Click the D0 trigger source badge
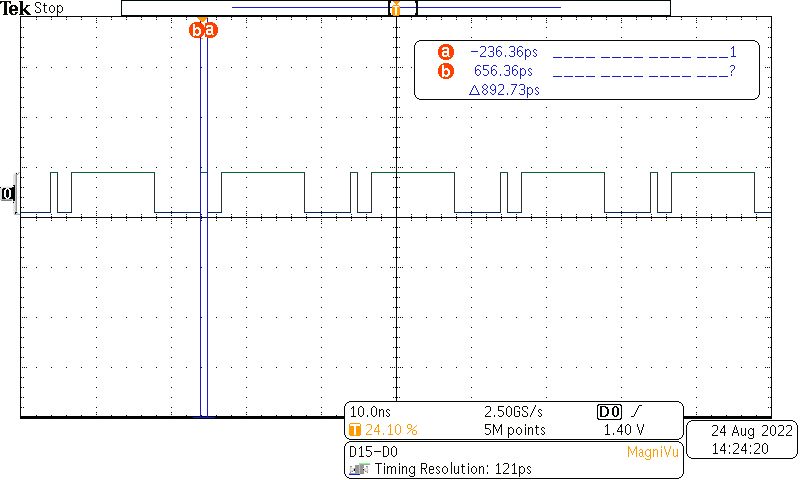The width and height of the screenshot is (800, 480). (609, 412)
